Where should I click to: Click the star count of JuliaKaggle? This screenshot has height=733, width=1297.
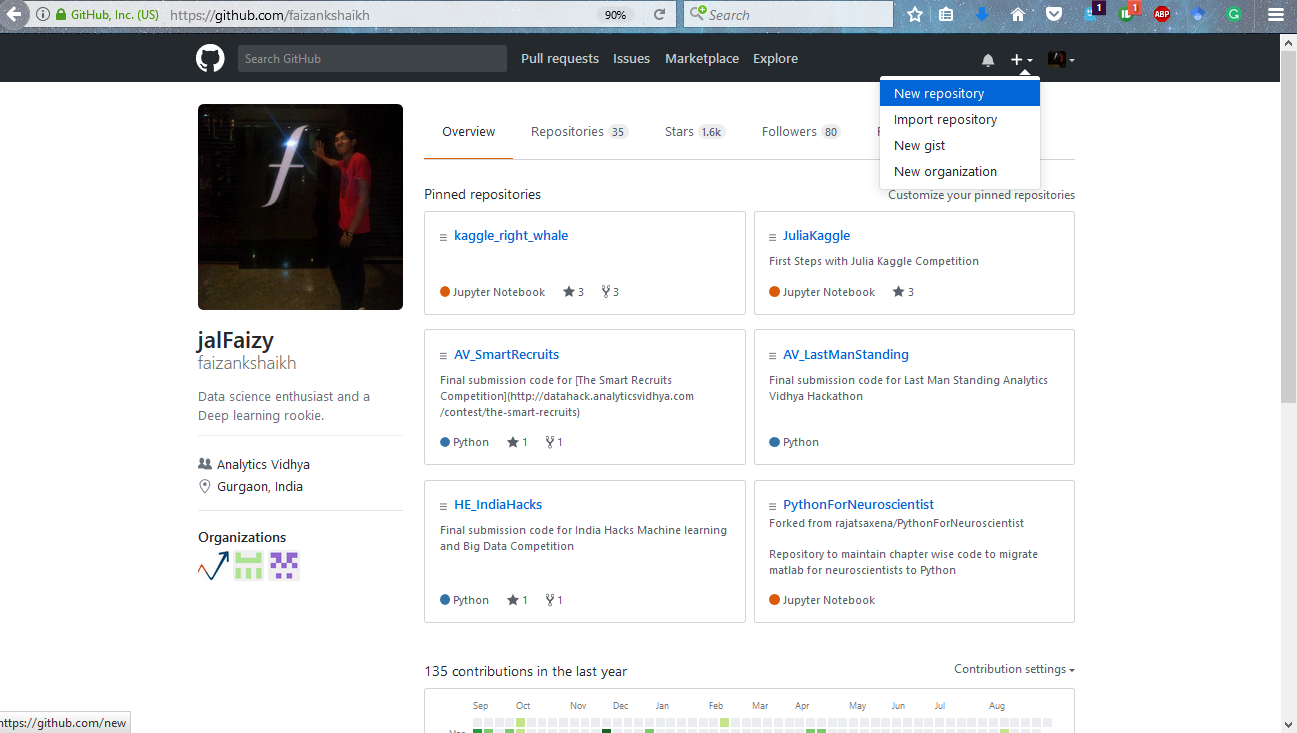pyautogui.click(x=902, y=292)
